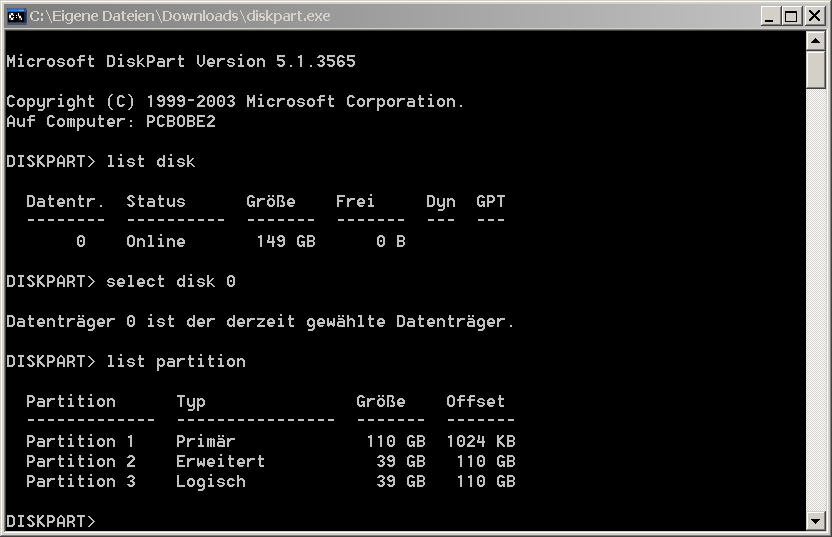Click the scrollbar up arrow
Screen dimensions: 832x537
(816, 41)
